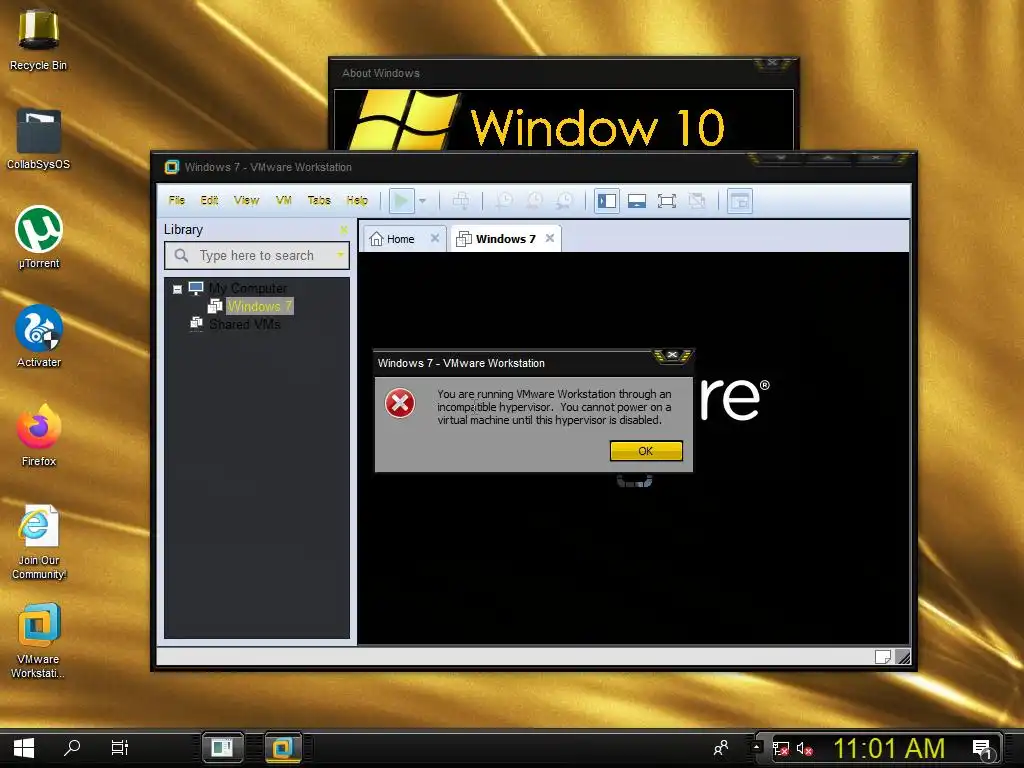Expand the hidden system tray icons arrow
The width and height of the screenshot is (1024, 768).
point(756,746)
